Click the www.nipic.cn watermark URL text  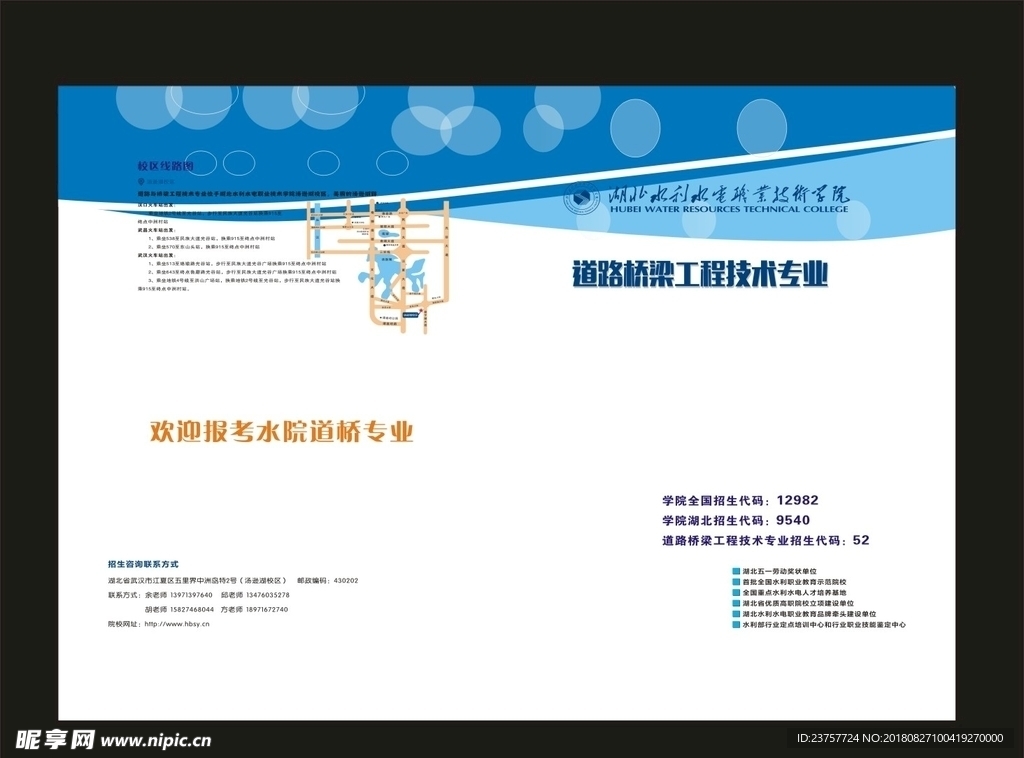click(156, 741)
